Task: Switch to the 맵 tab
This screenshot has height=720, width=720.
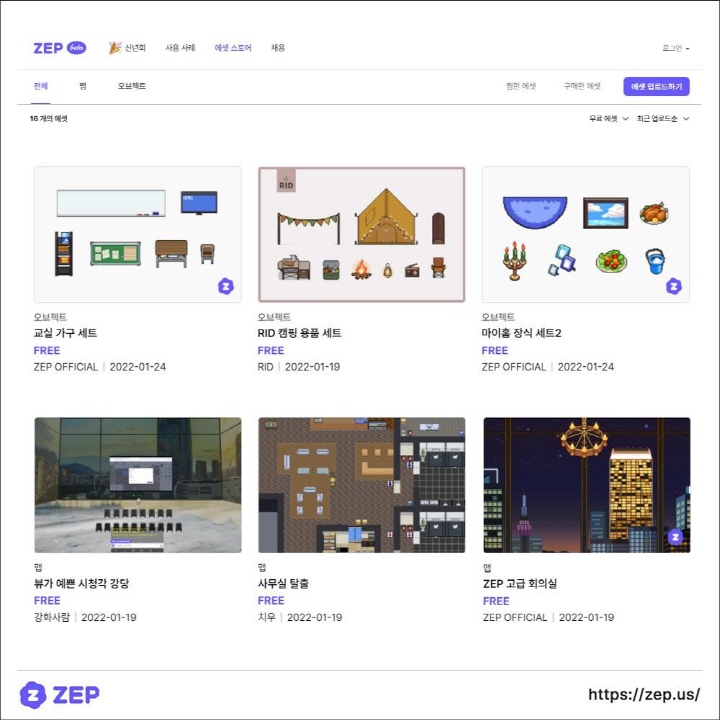Action: (83, 86)
